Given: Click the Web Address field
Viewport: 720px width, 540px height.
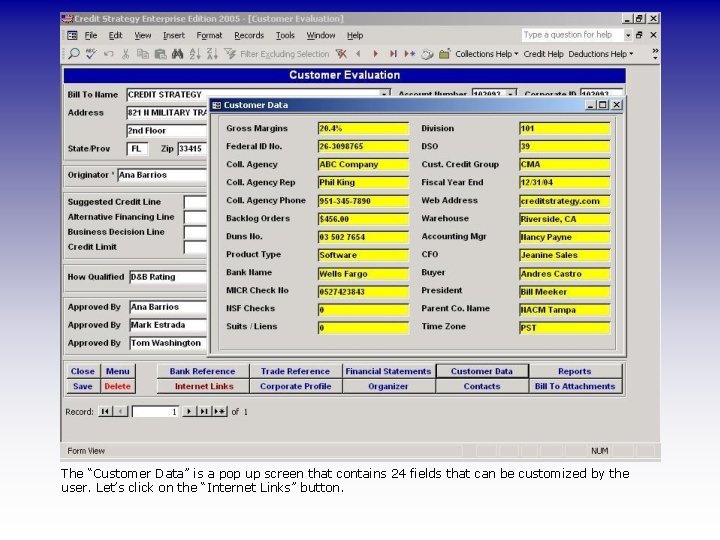Looking at the screenshot, I should [x=564, y=201].
